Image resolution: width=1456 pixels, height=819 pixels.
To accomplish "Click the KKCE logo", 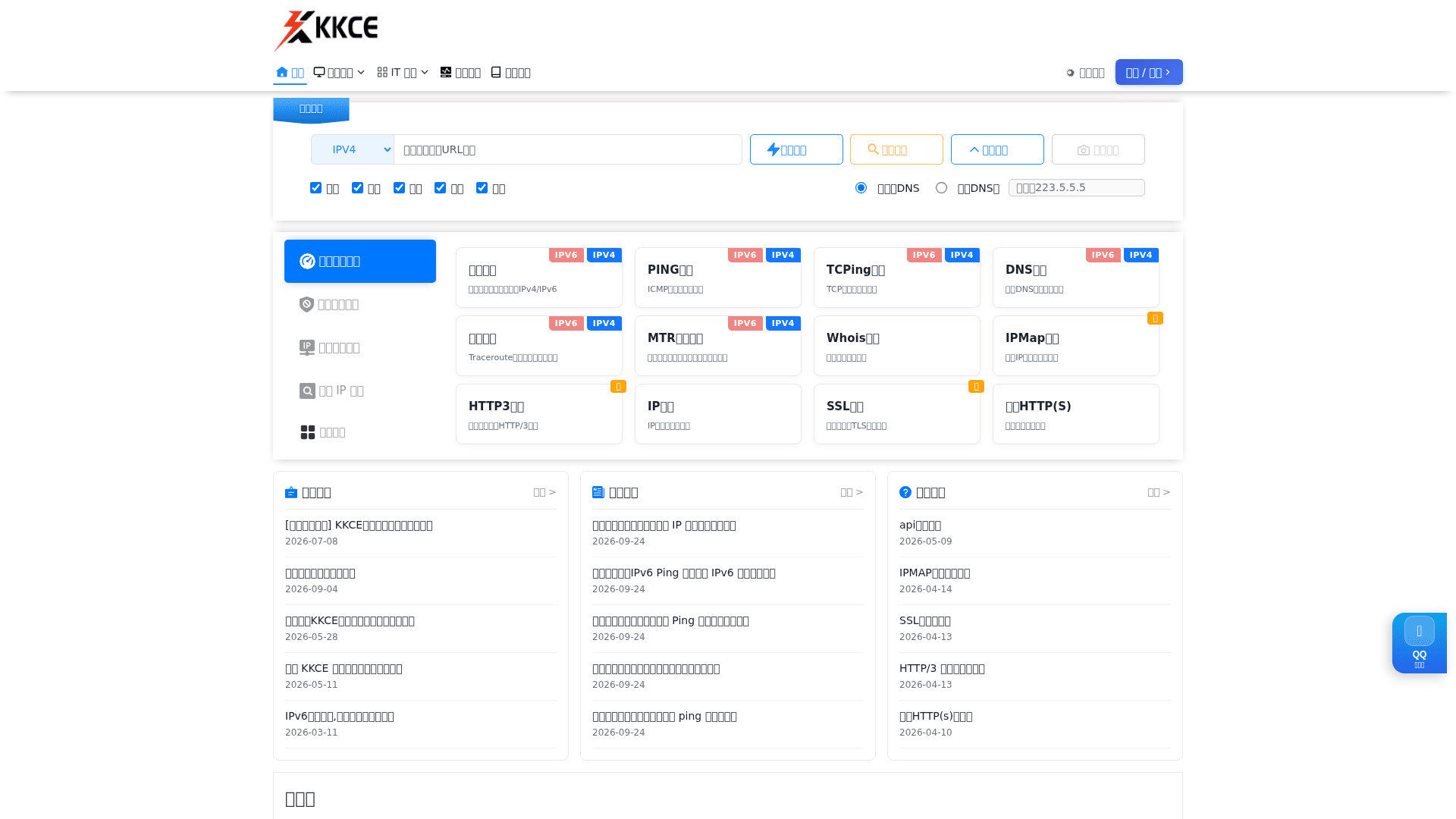I will [326, 30].
